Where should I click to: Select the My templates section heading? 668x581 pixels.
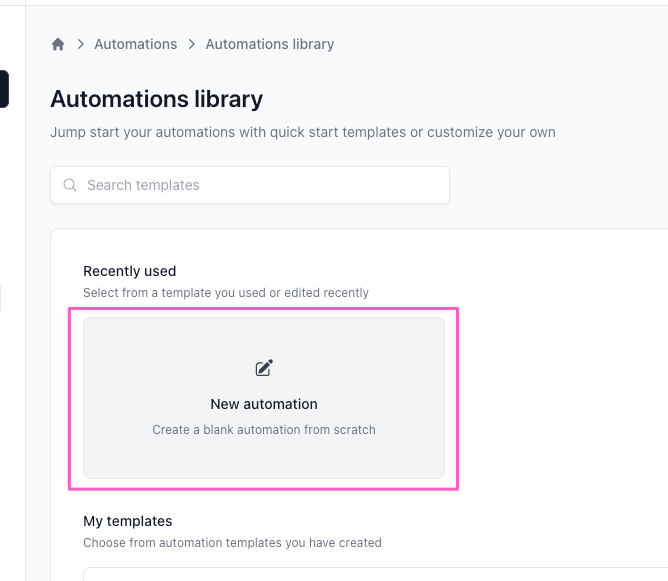click(127, 521)
